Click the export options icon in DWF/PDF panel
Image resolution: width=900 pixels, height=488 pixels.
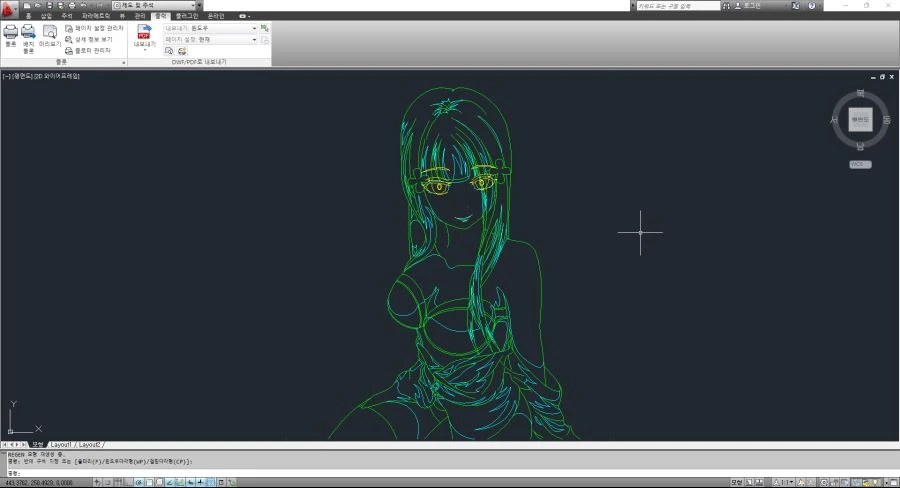tap(183, 51)
